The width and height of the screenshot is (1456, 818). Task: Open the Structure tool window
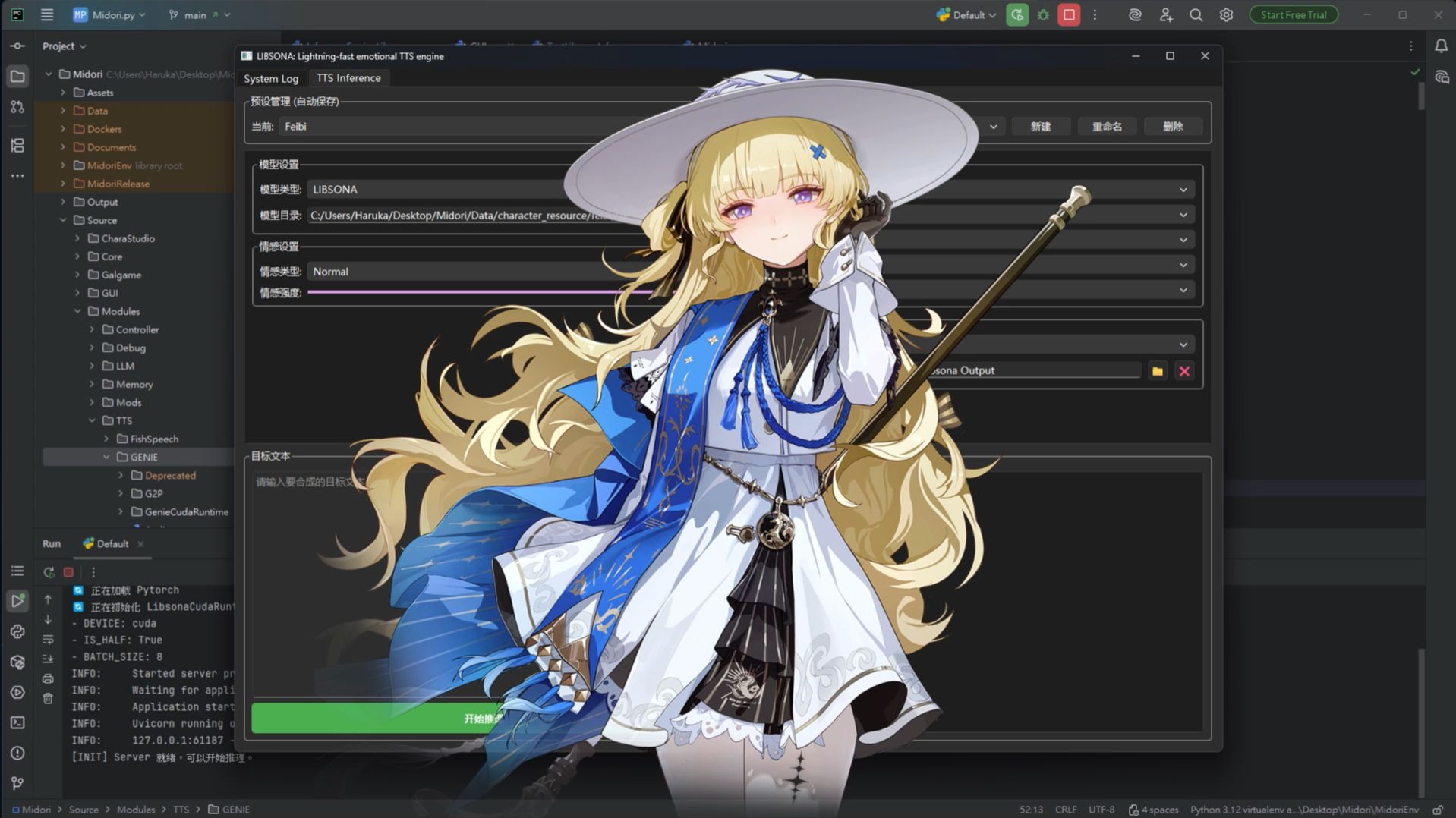coord(17,145)
